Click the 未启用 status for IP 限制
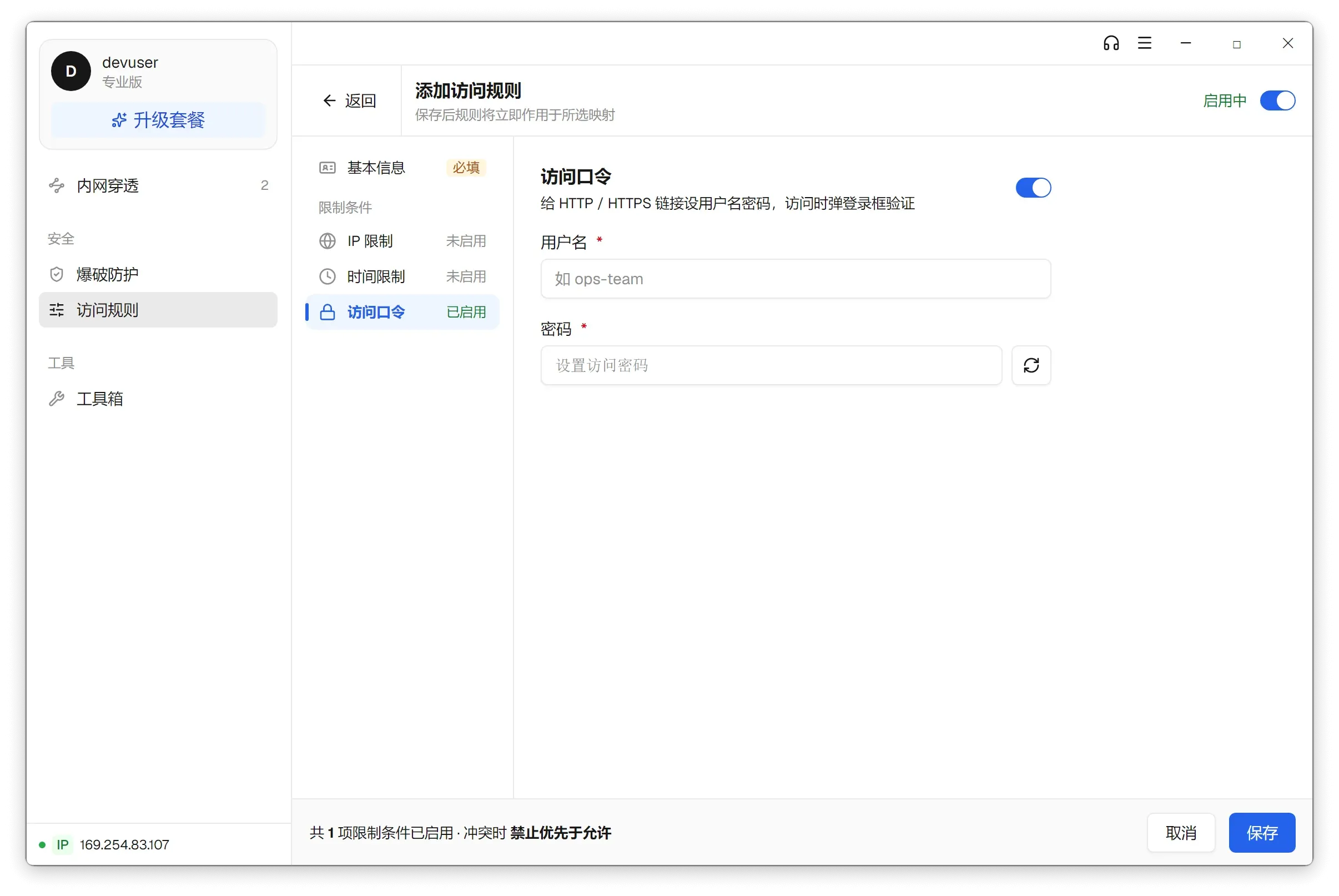This screenshot has height=896, width=1339. coord(466,241)
